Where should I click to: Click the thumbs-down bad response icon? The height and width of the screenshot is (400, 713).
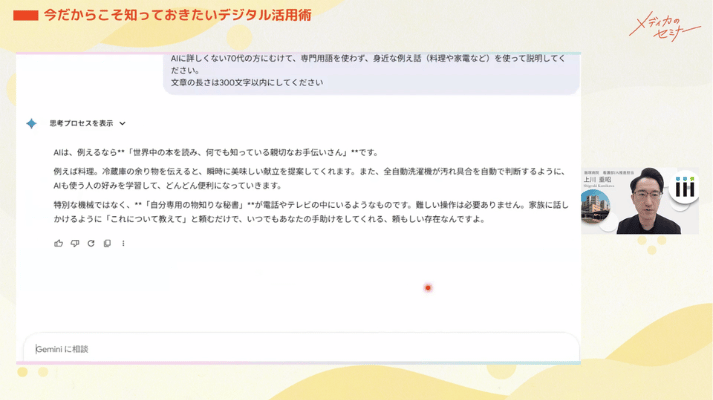point(75,244)
